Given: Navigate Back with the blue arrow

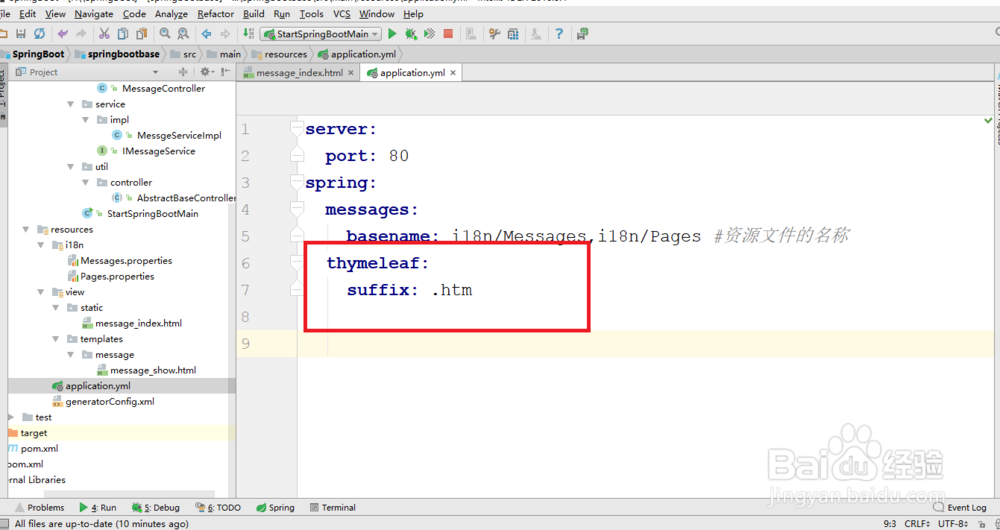Looking at the screenshot, I should point(207,34).
